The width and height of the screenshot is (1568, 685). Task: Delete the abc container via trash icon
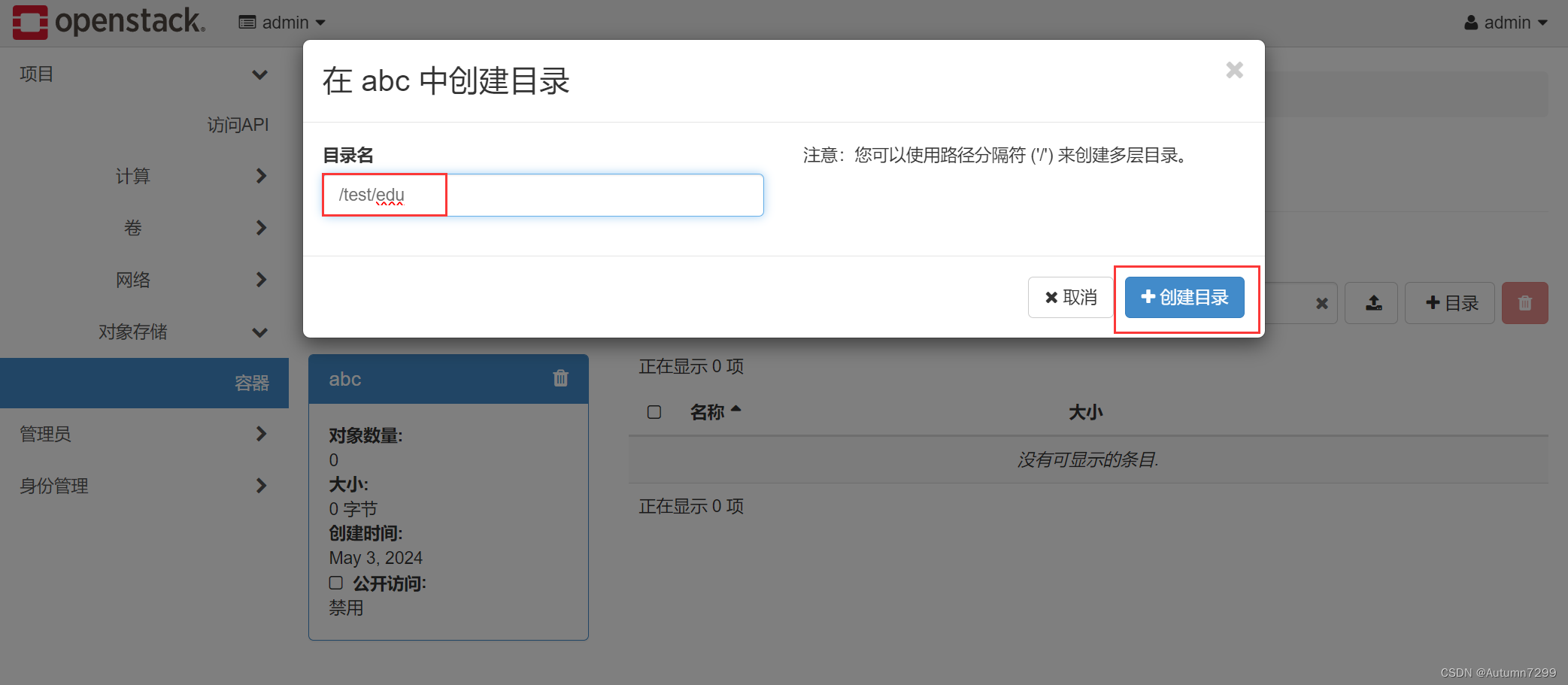coord(560,378)
